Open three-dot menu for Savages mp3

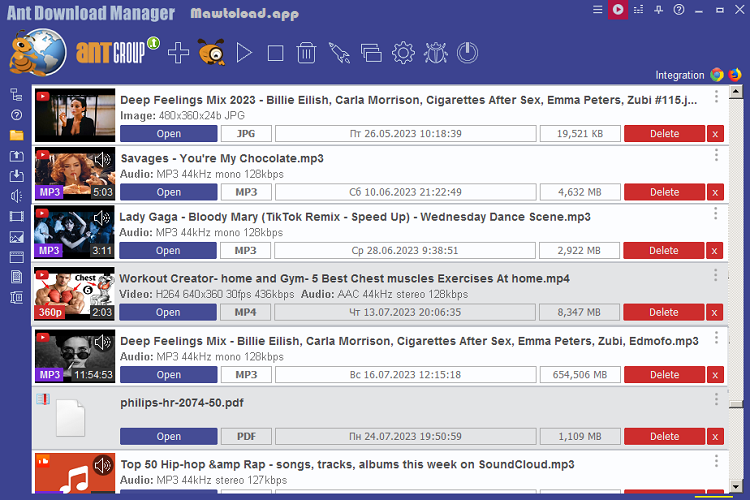716,155
